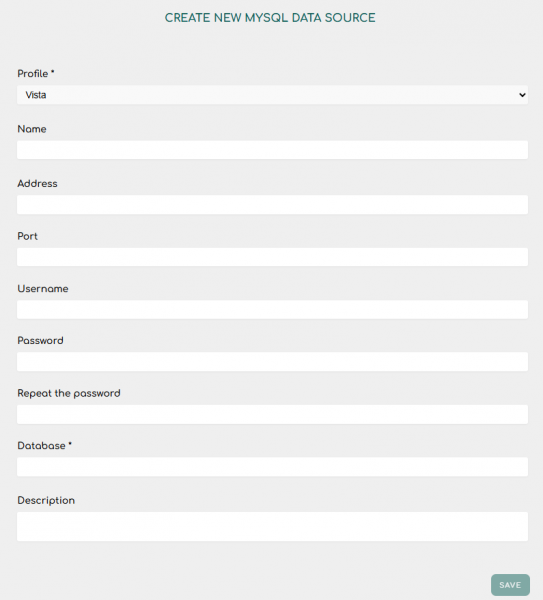Click into the Address text box
The height and width of the screenshot is (600, 543).
(272, 204)
